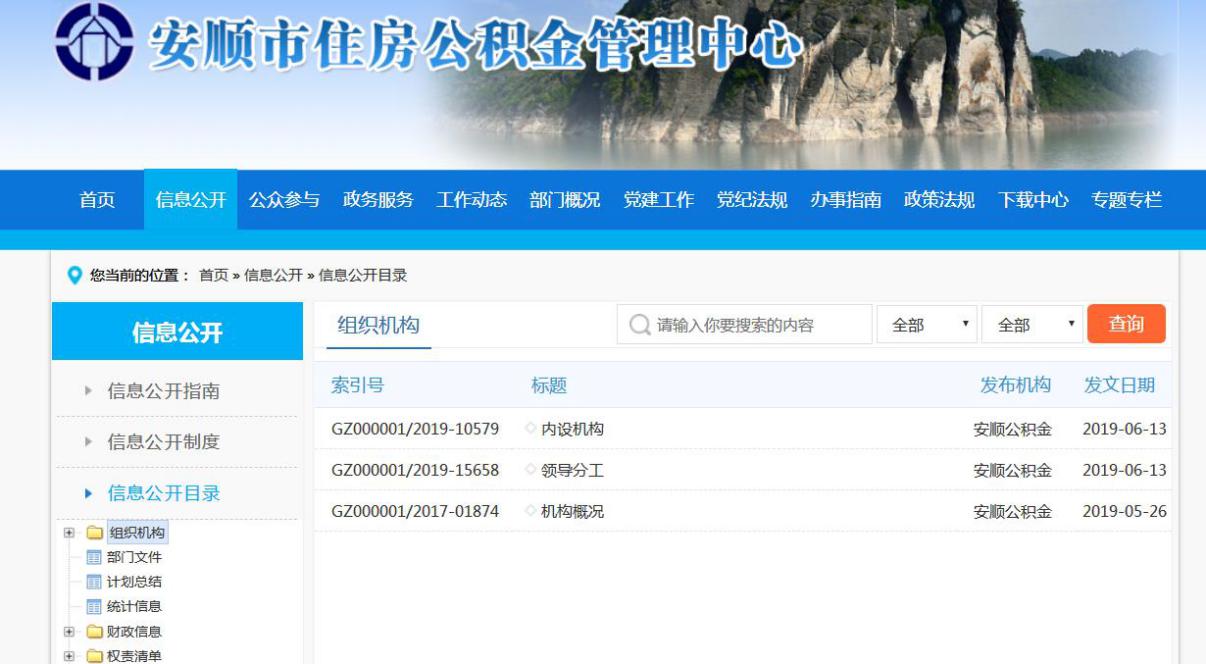Open 工作动态 navigation item

(471, 200)
